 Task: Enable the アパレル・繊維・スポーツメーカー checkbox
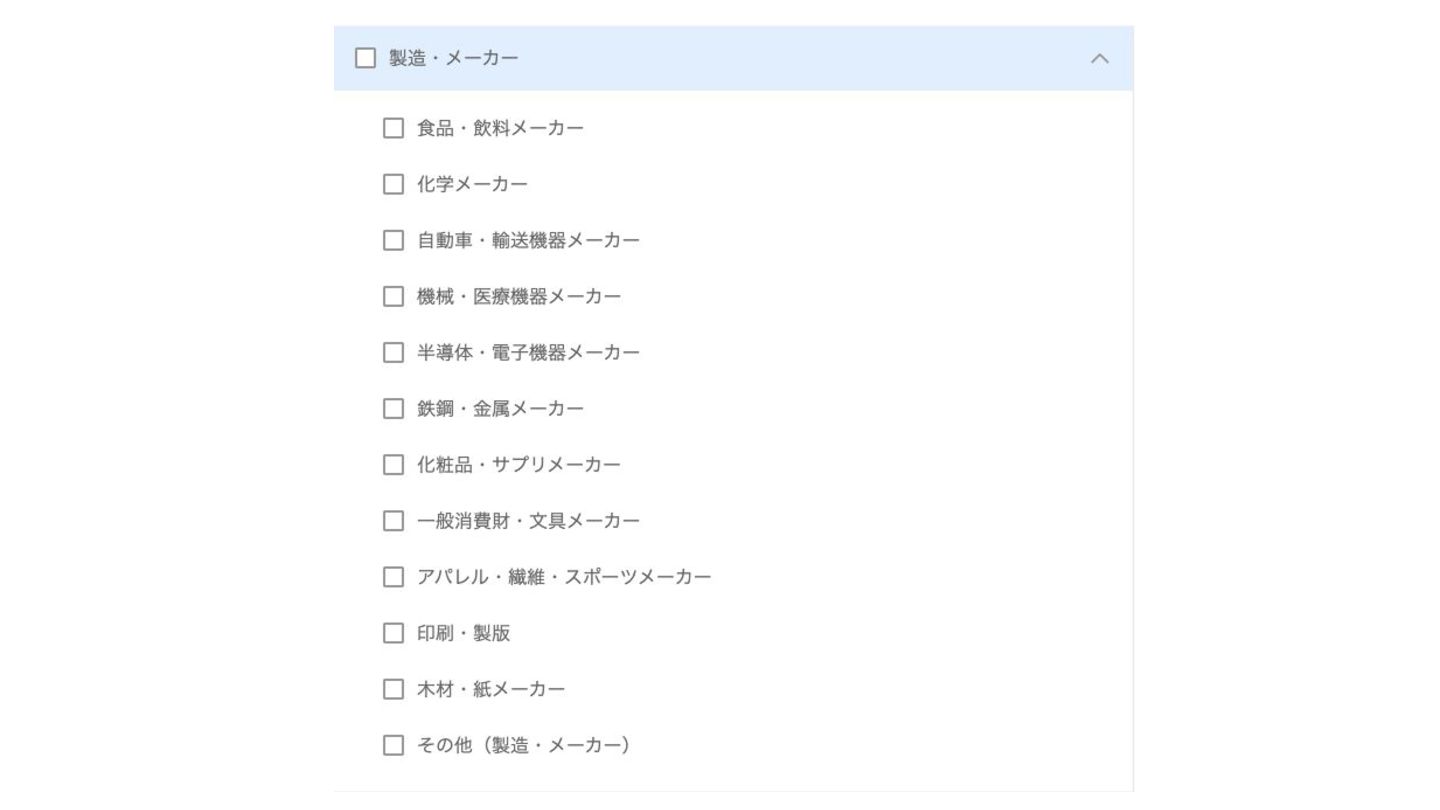click(x=393, y=577)
